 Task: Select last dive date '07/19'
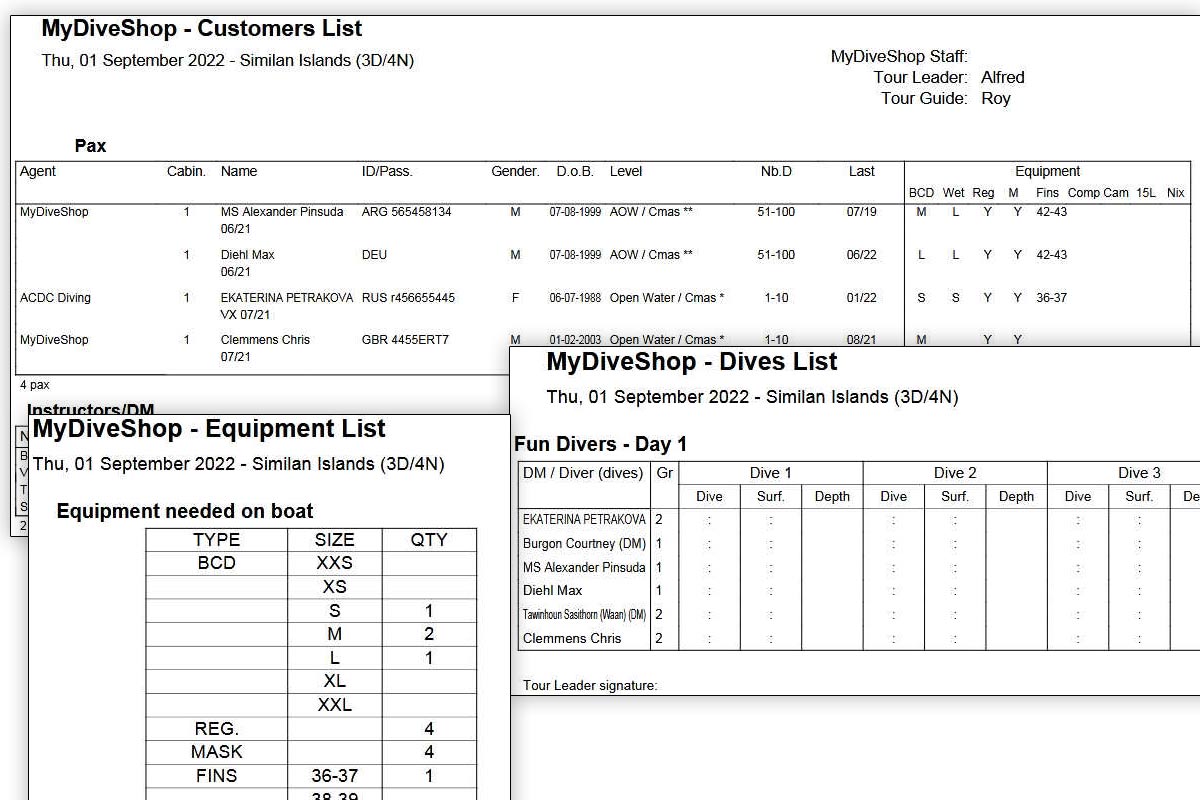[862, 212]
